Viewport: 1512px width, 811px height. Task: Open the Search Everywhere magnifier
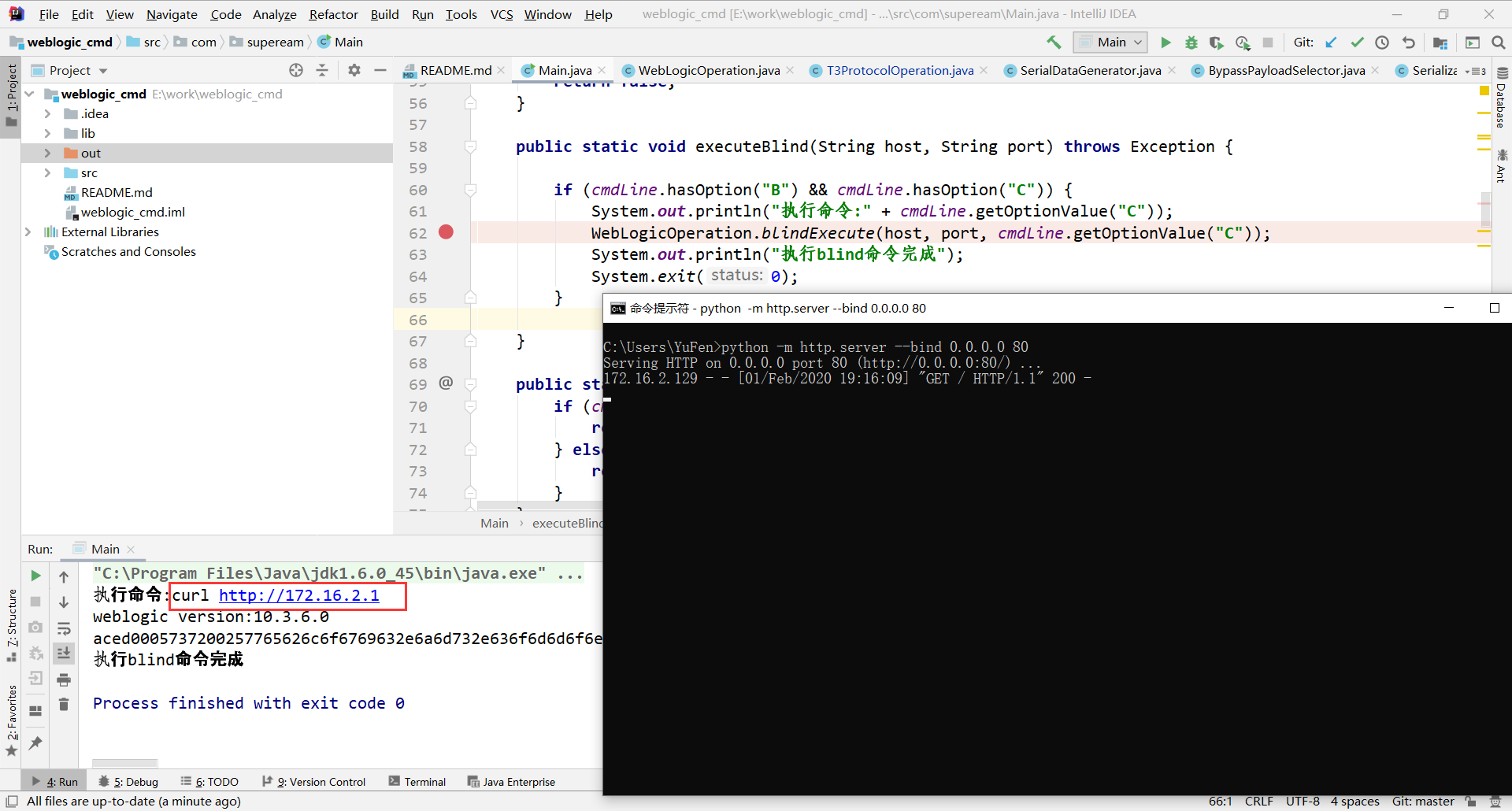(1498, 43)
